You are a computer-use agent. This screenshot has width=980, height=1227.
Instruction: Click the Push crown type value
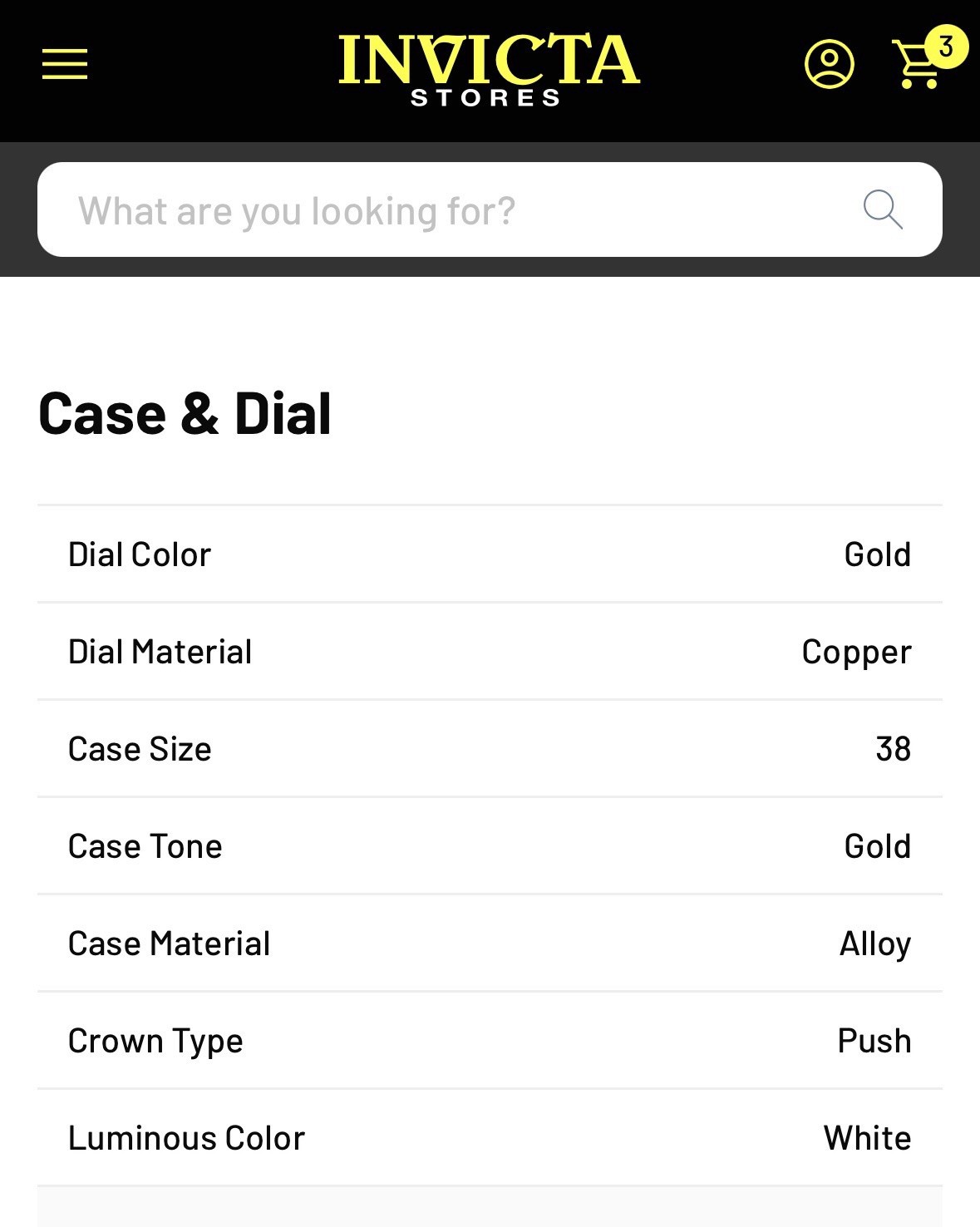tap(874, 1041)
